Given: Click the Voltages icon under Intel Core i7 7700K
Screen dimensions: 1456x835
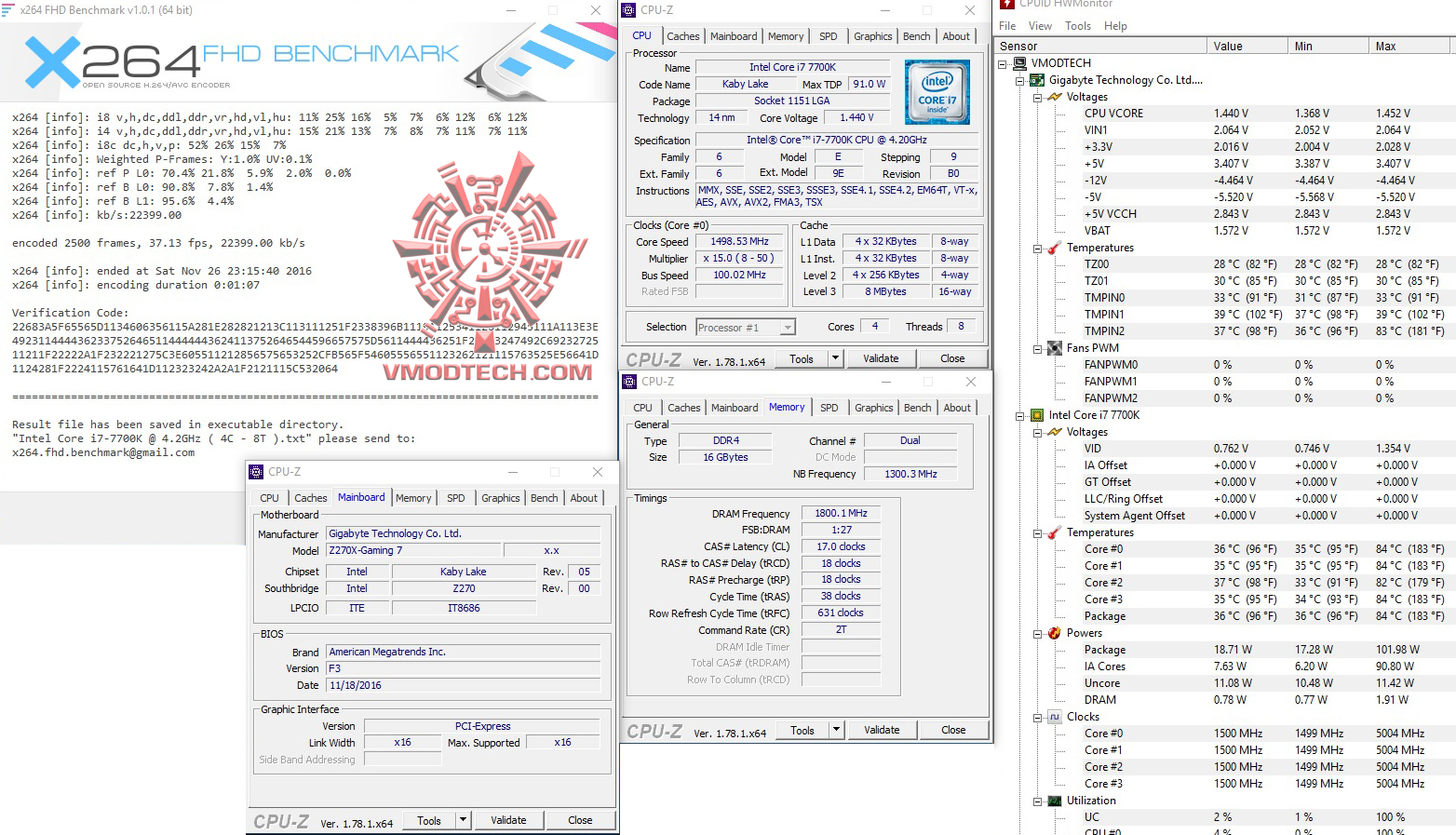Looking at the screenshot, I should point(1055,432).
